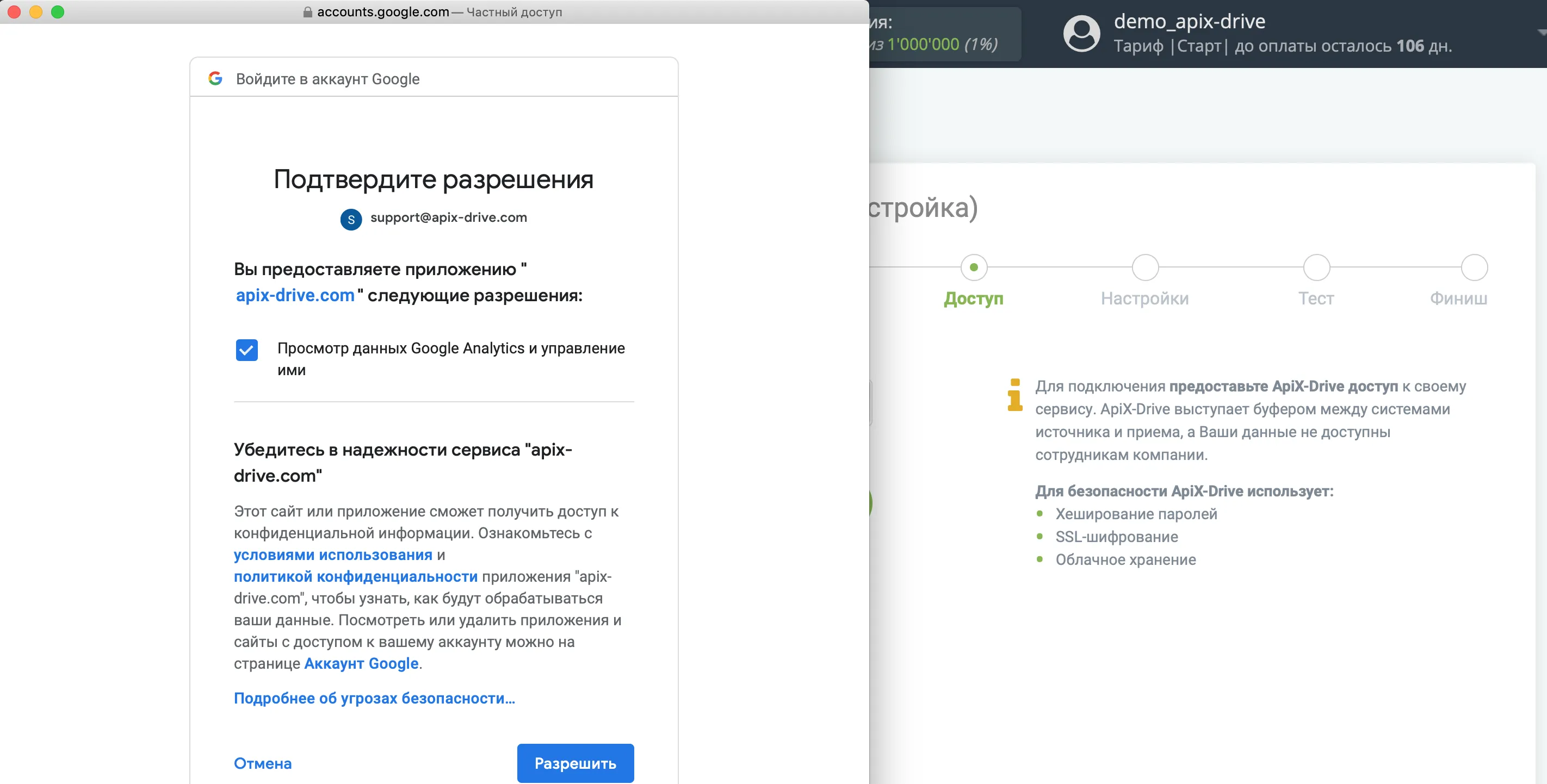Screen dimensions: 1547x784
Task: Open the apix-drive.com application link
Action: [295, 295]
